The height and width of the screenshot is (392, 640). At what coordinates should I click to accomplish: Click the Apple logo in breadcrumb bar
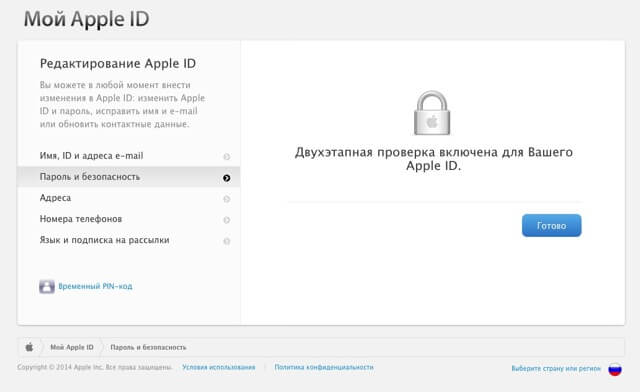coord(29,347)
